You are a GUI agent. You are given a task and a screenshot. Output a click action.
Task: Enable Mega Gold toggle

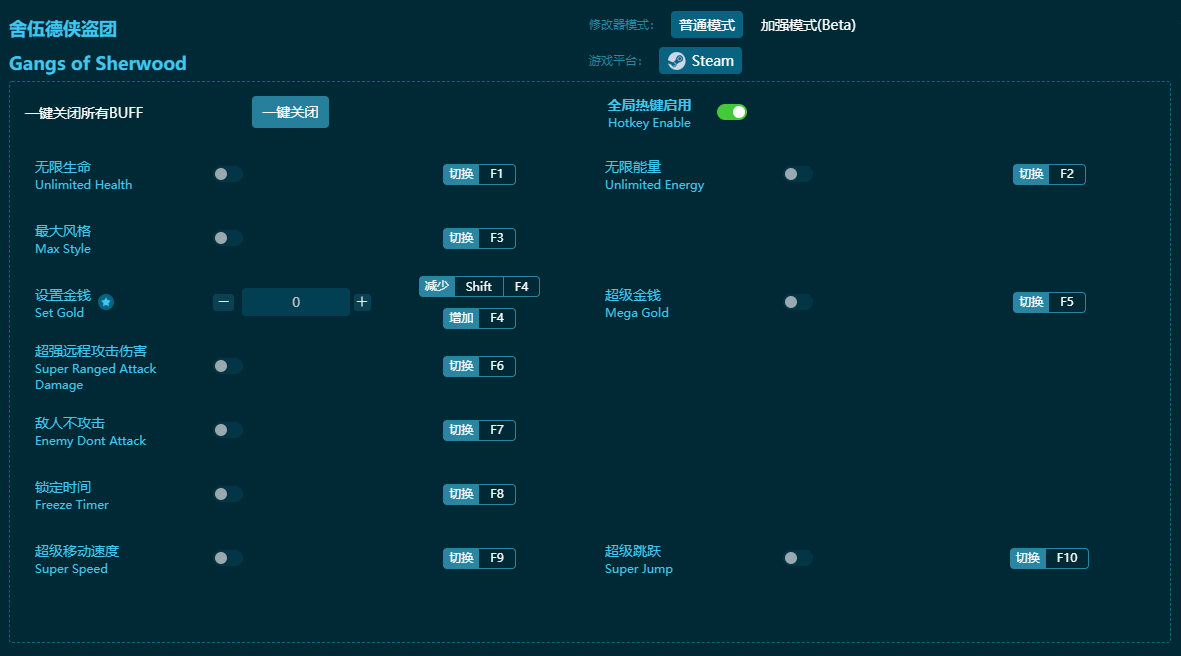pos(797,302)
